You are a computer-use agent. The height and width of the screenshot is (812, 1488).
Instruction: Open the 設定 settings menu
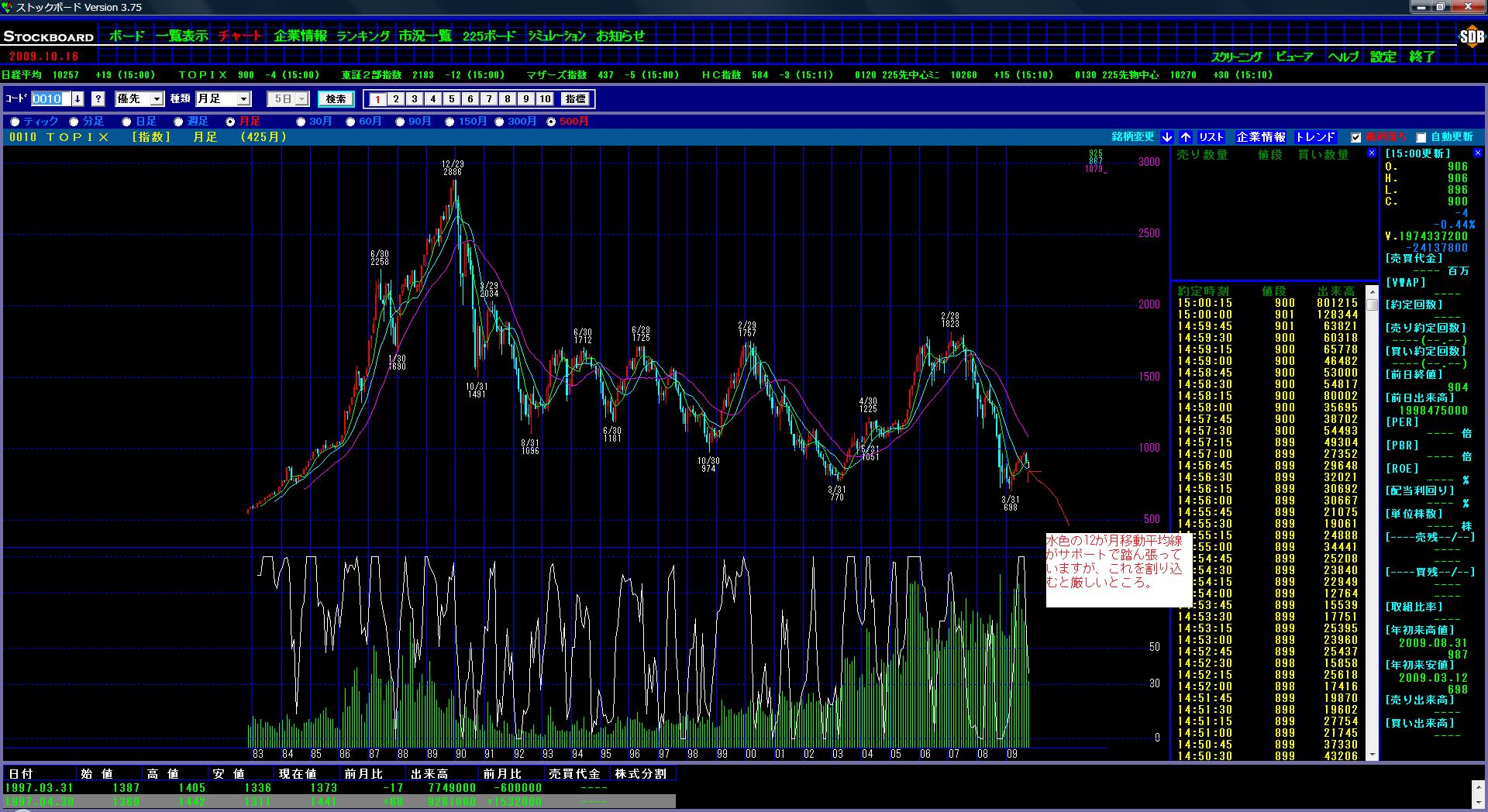click(x=1383, y=57)
